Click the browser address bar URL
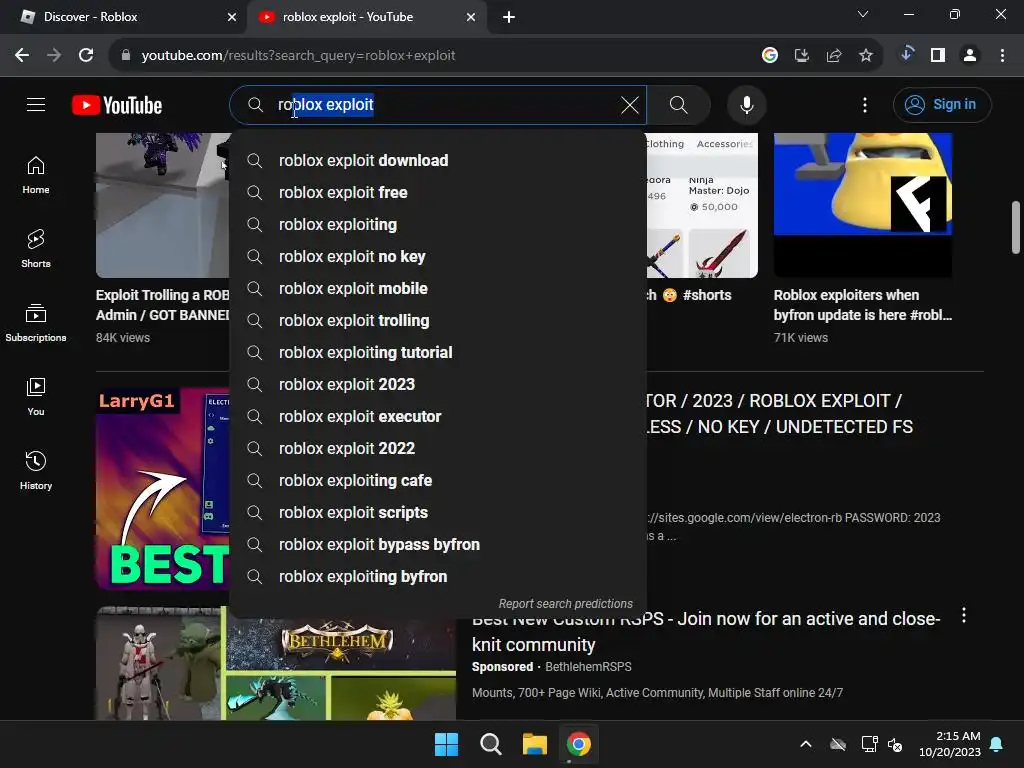The width and height of the screenshot is (1024, 768). click(298, 56)
